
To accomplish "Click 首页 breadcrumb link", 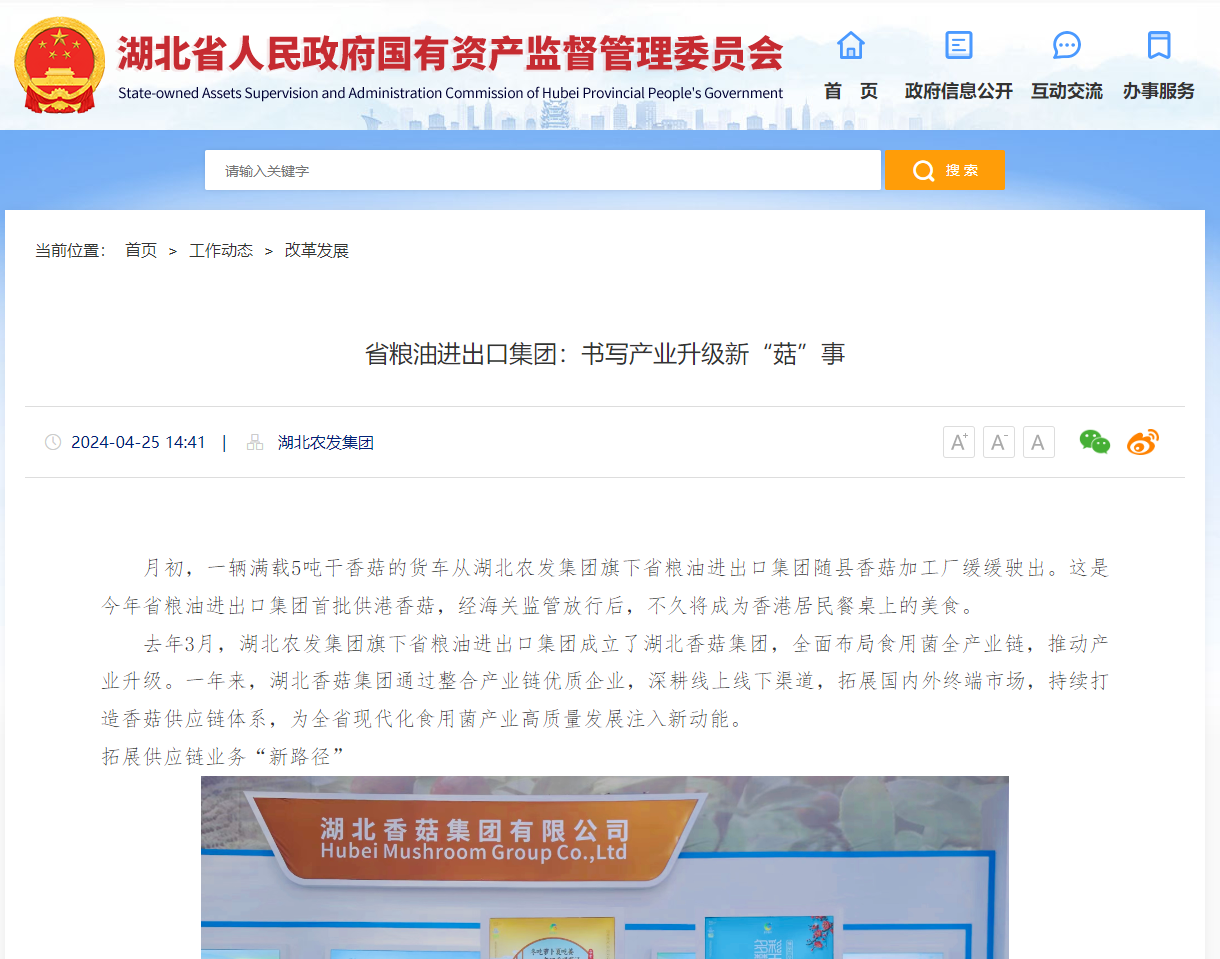I will 141,250.
